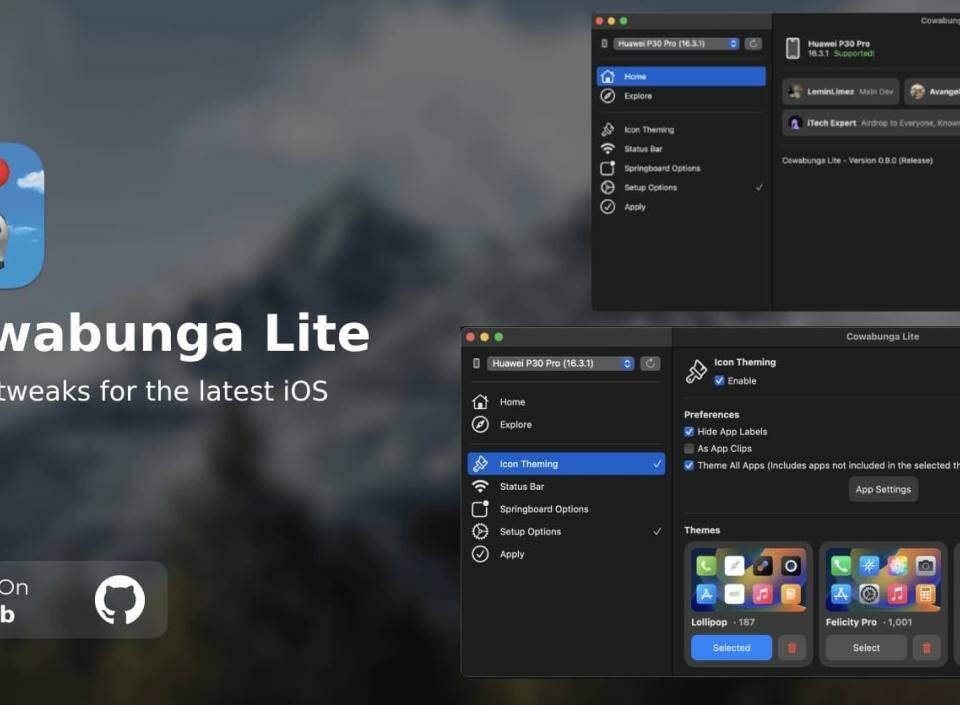The height and width of the screenshot is (705, 960).
Task: Click the Status Bar wifi icon, back window
Action: click(607, 149)
